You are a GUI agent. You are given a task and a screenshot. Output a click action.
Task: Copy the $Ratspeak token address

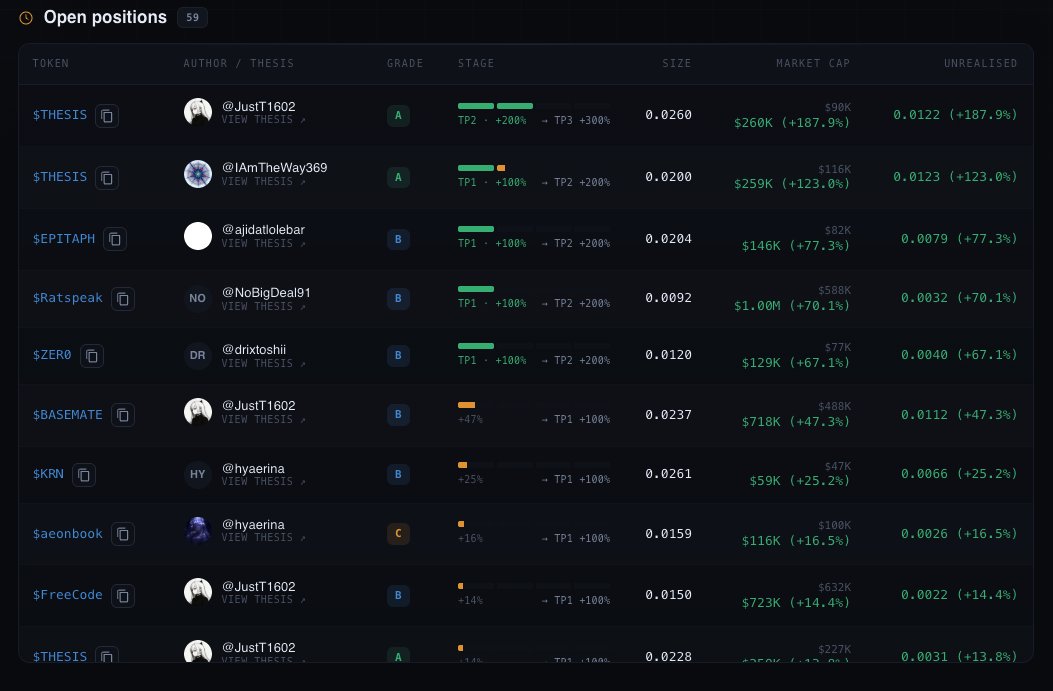(123, 299)
